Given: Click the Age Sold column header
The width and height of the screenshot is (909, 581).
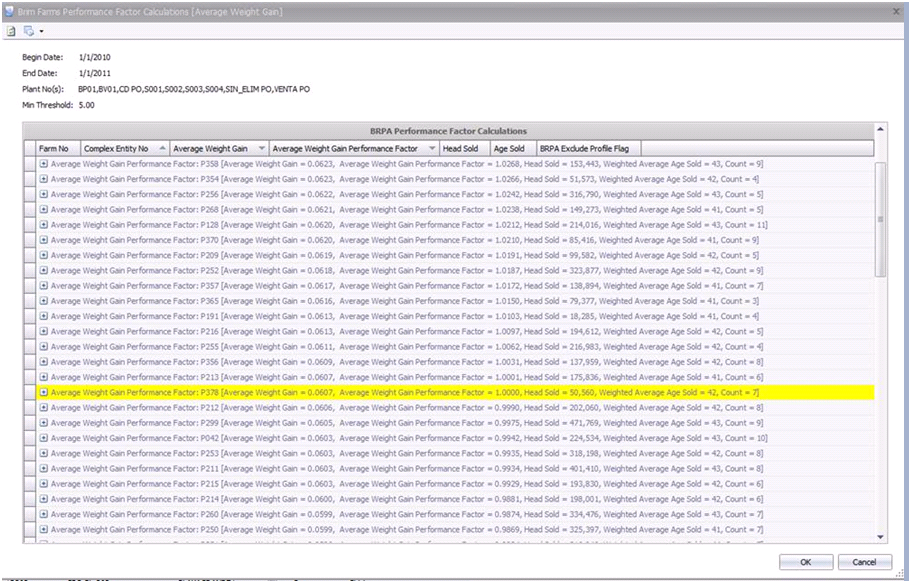Looking at the screenshot, I should coord(514,148).
